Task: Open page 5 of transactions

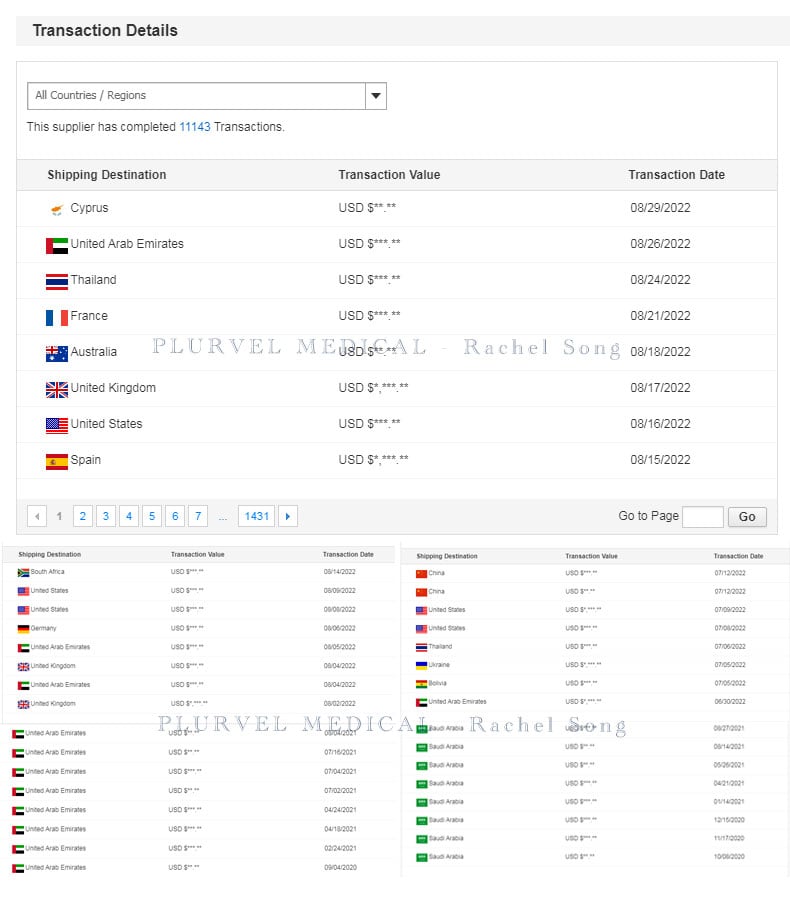Action: (x=152, y=516)
